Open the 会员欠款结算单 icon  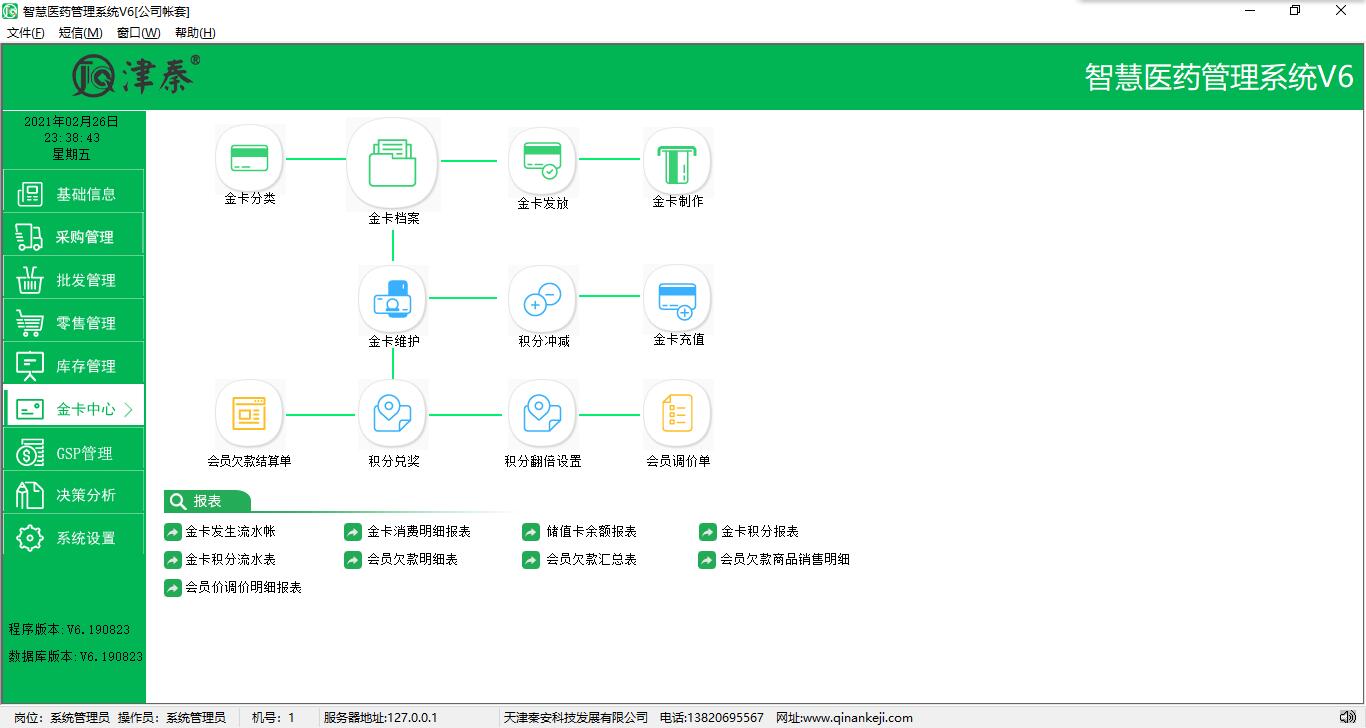point(249,414)
